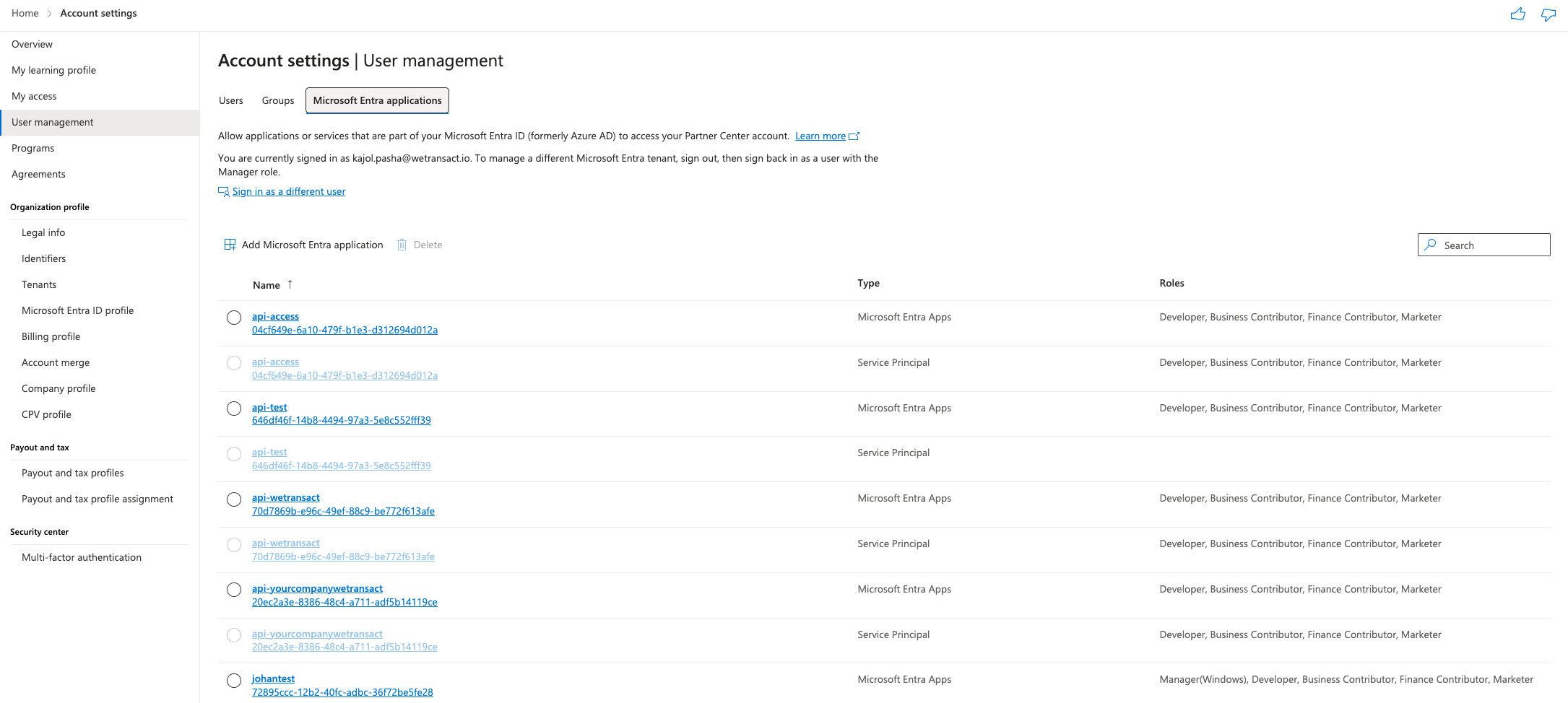Select radio button for api-access Service Principal row

point(234,363)
